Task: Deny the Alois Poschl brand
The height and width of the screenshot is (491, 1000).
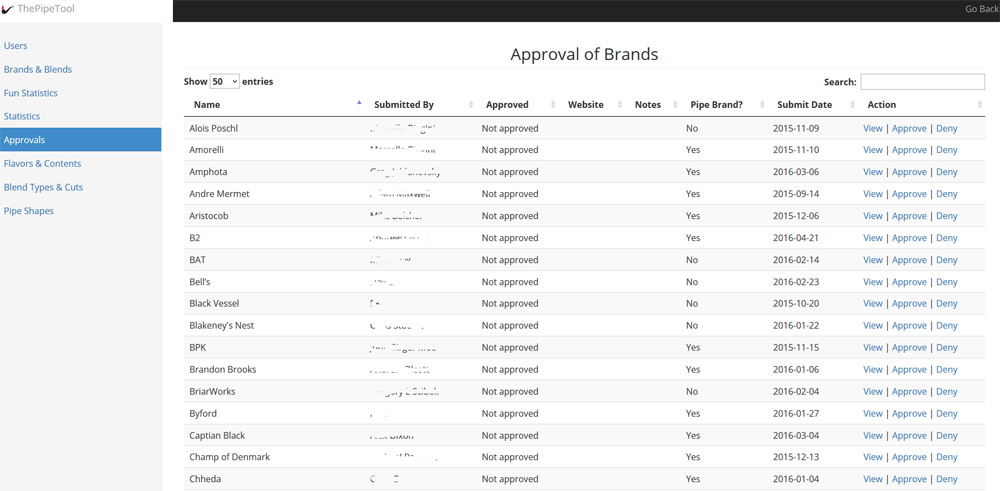Action: point(946,128)
